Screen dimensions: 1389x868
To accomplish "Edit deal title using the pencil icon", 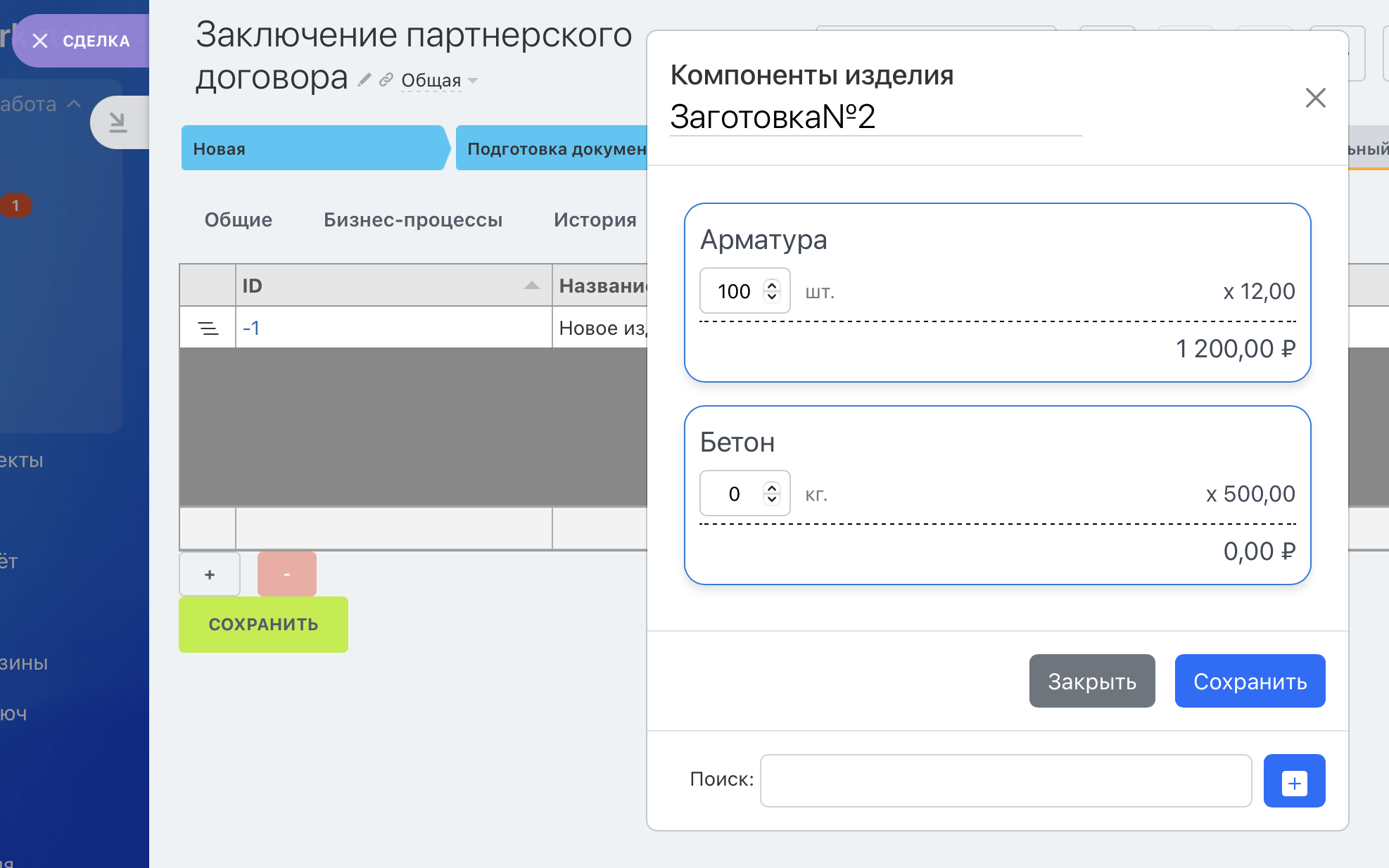I will pyautogui.click(x=364, y=79).
